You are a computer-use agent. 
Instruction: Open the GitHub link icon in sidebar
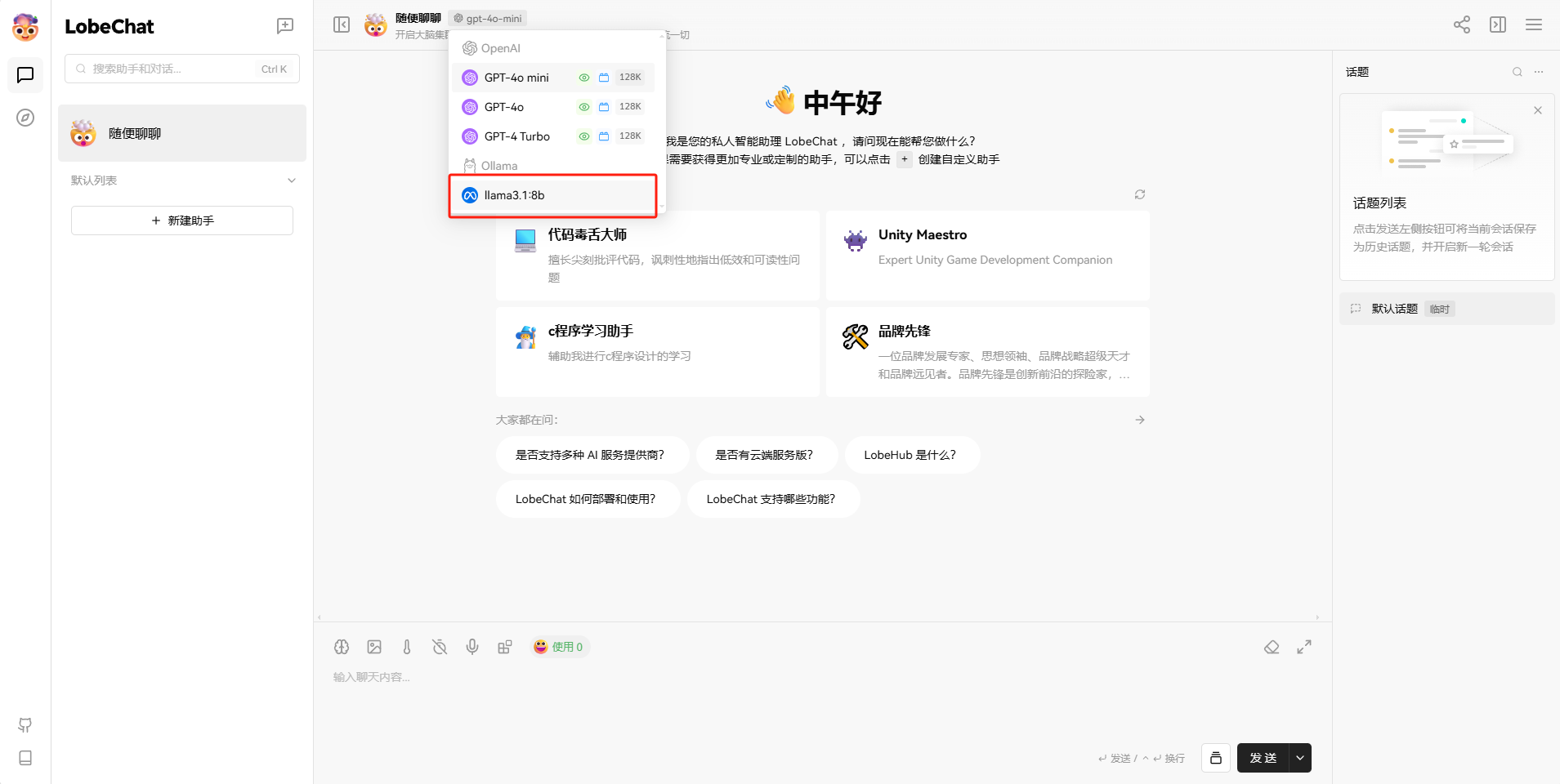(x=25, y=725)
